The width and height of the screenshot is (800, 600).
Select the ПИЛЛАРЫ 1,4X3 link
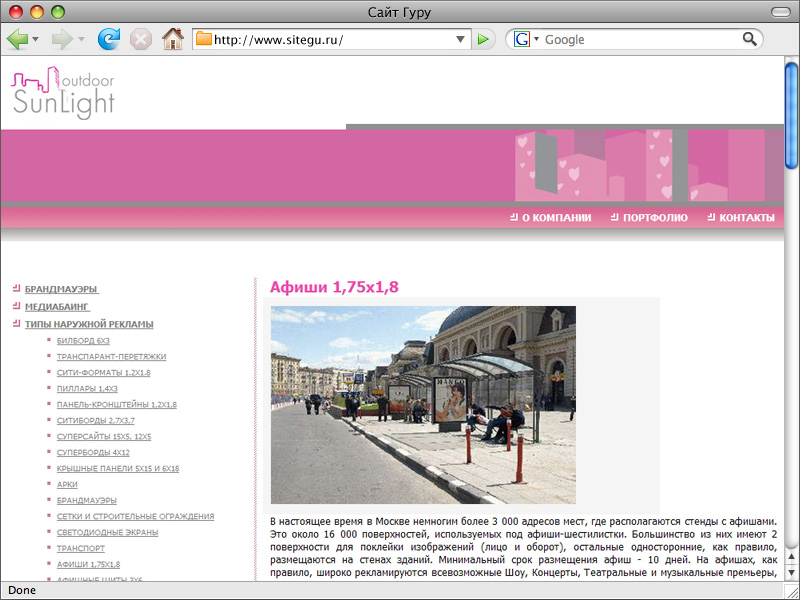coord(87,389)
